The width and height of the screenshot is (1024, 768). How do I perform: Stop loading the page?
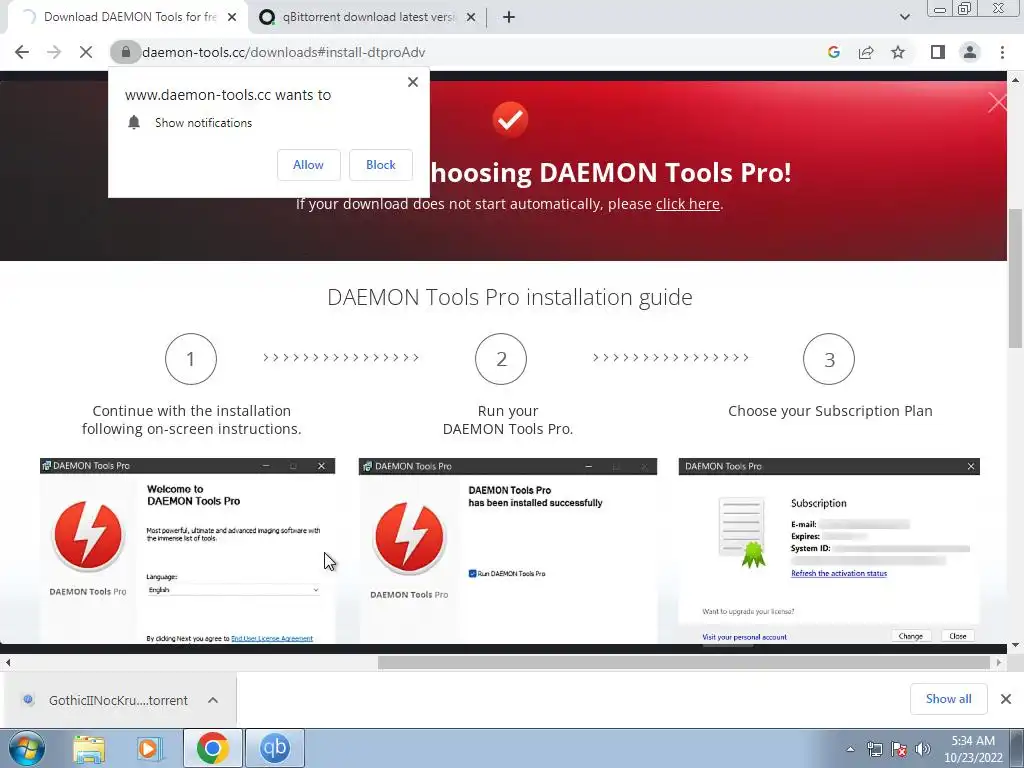click(x=86, y=52)
